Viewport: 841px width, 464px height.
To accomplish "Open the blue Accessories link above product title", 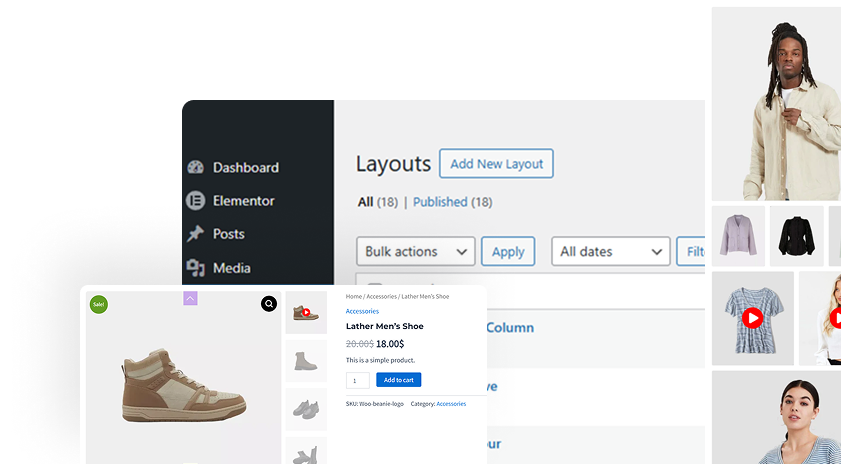I will 362,311.
